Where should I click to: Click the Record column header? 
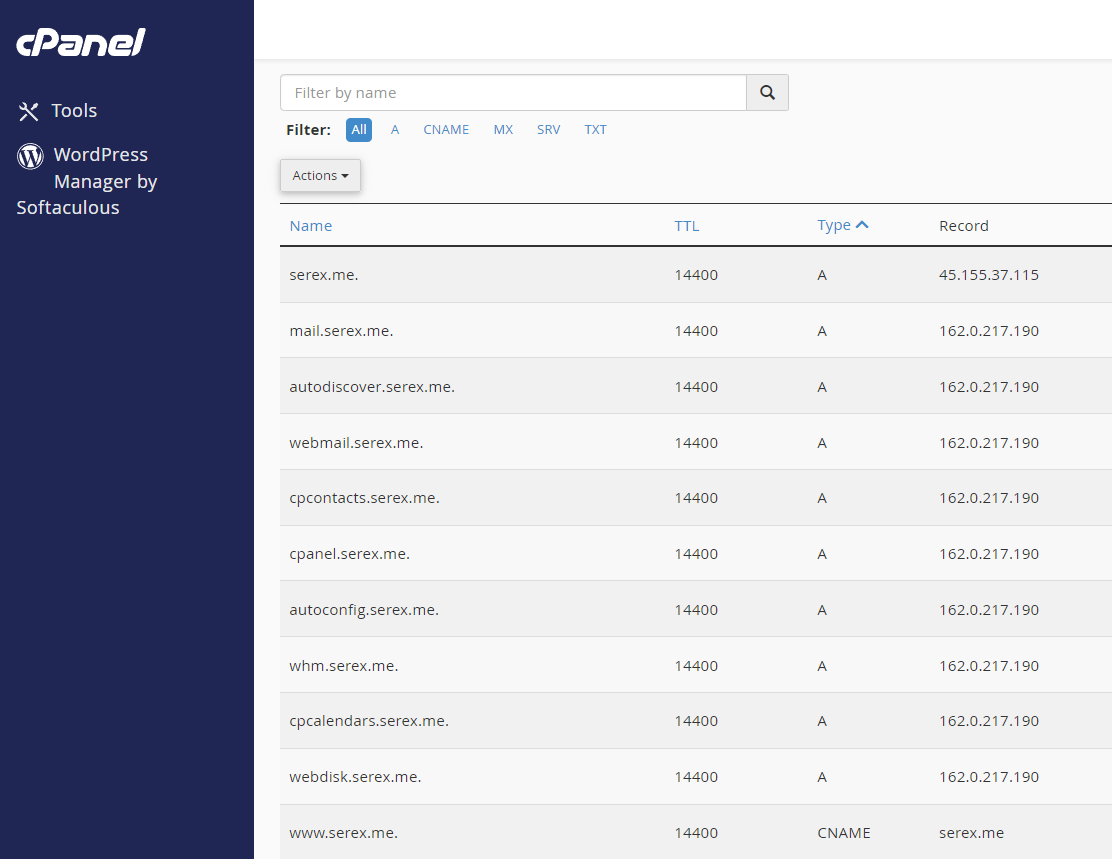tap(963, 226)
